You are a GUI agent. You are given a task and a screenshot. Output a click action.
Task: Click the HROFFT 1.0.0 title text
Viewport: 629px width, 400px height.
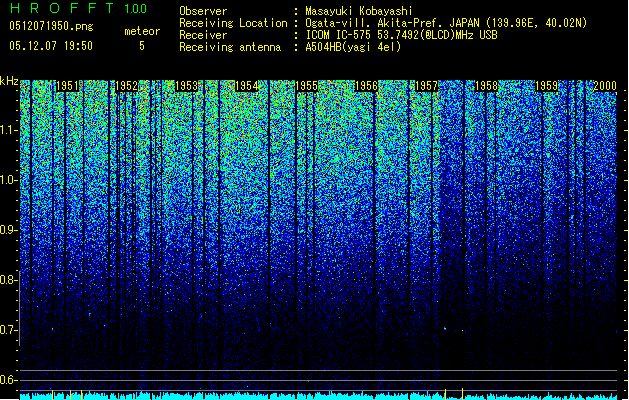[78, 8]
